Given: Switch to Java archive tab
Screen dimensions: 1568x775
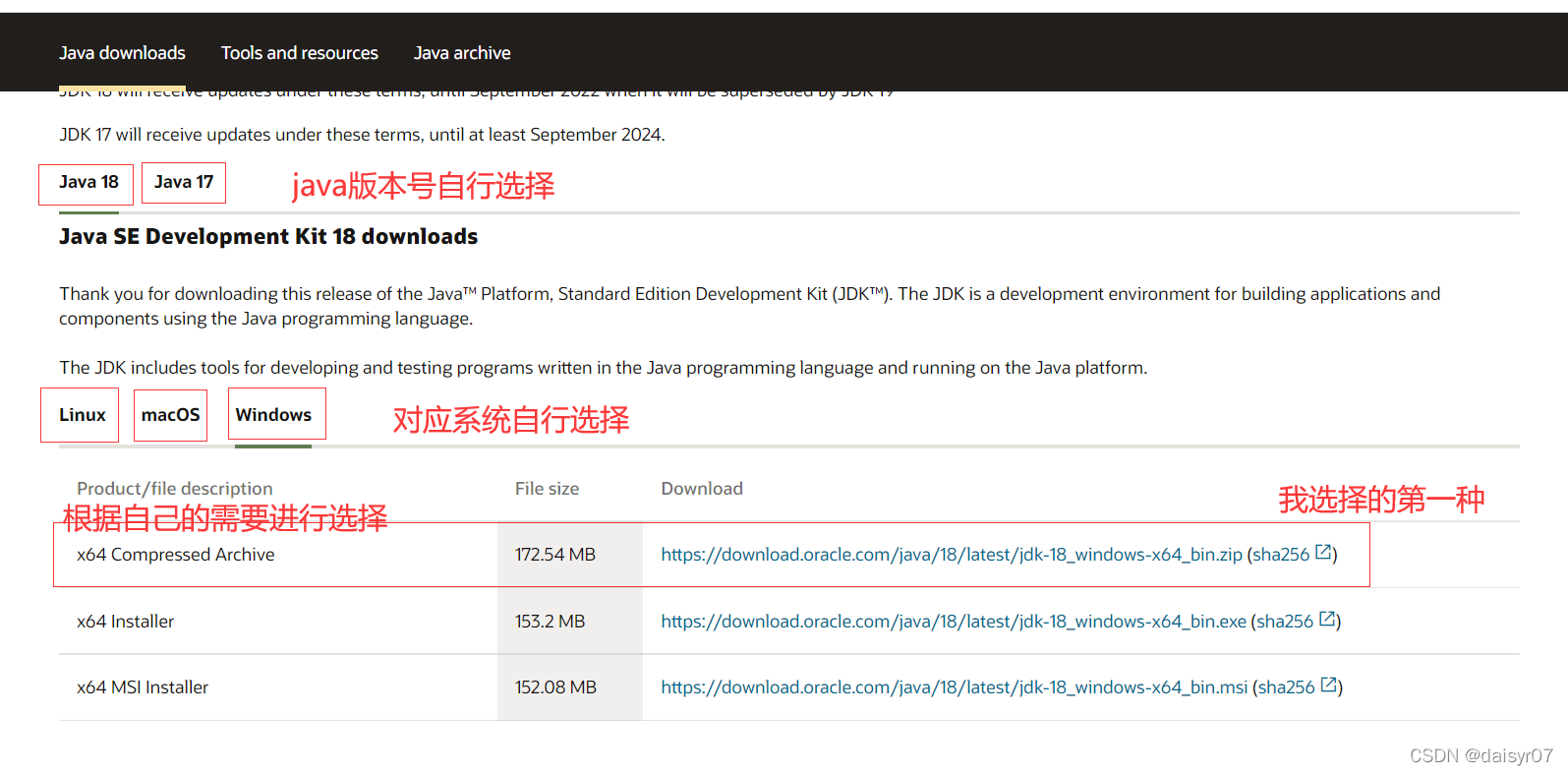Looking at the screenshot, I should [462, 53].
